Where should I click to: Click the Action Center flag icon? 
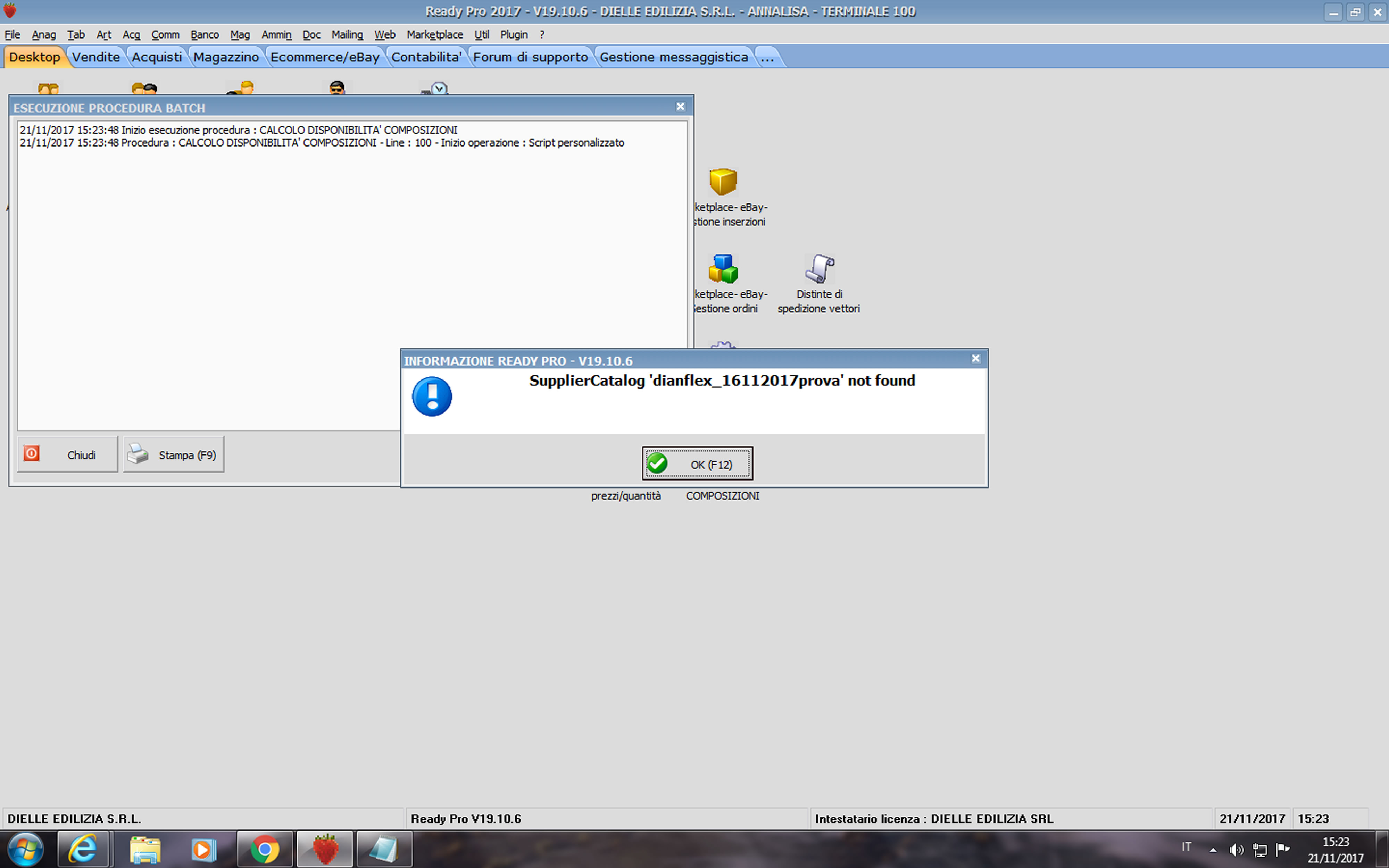tap(1283, 849)
